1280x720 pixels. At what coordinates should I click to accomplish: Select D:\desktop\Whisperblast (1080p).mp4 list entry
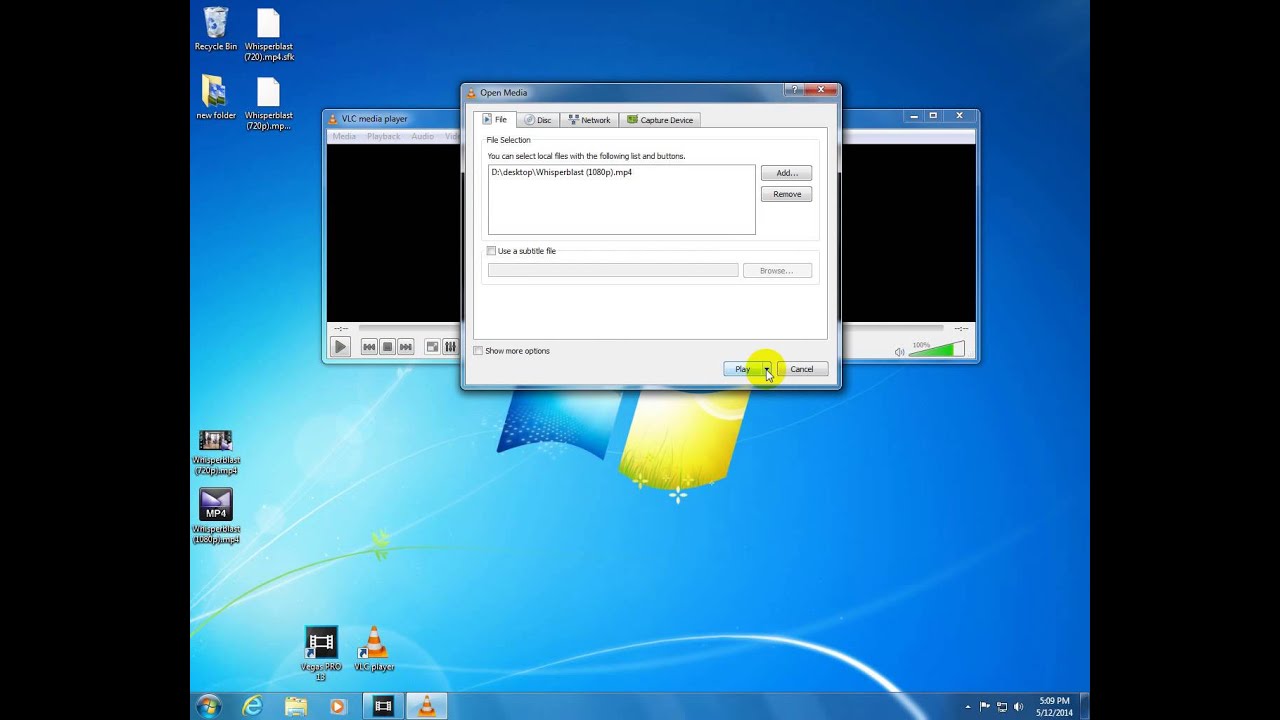561,172
